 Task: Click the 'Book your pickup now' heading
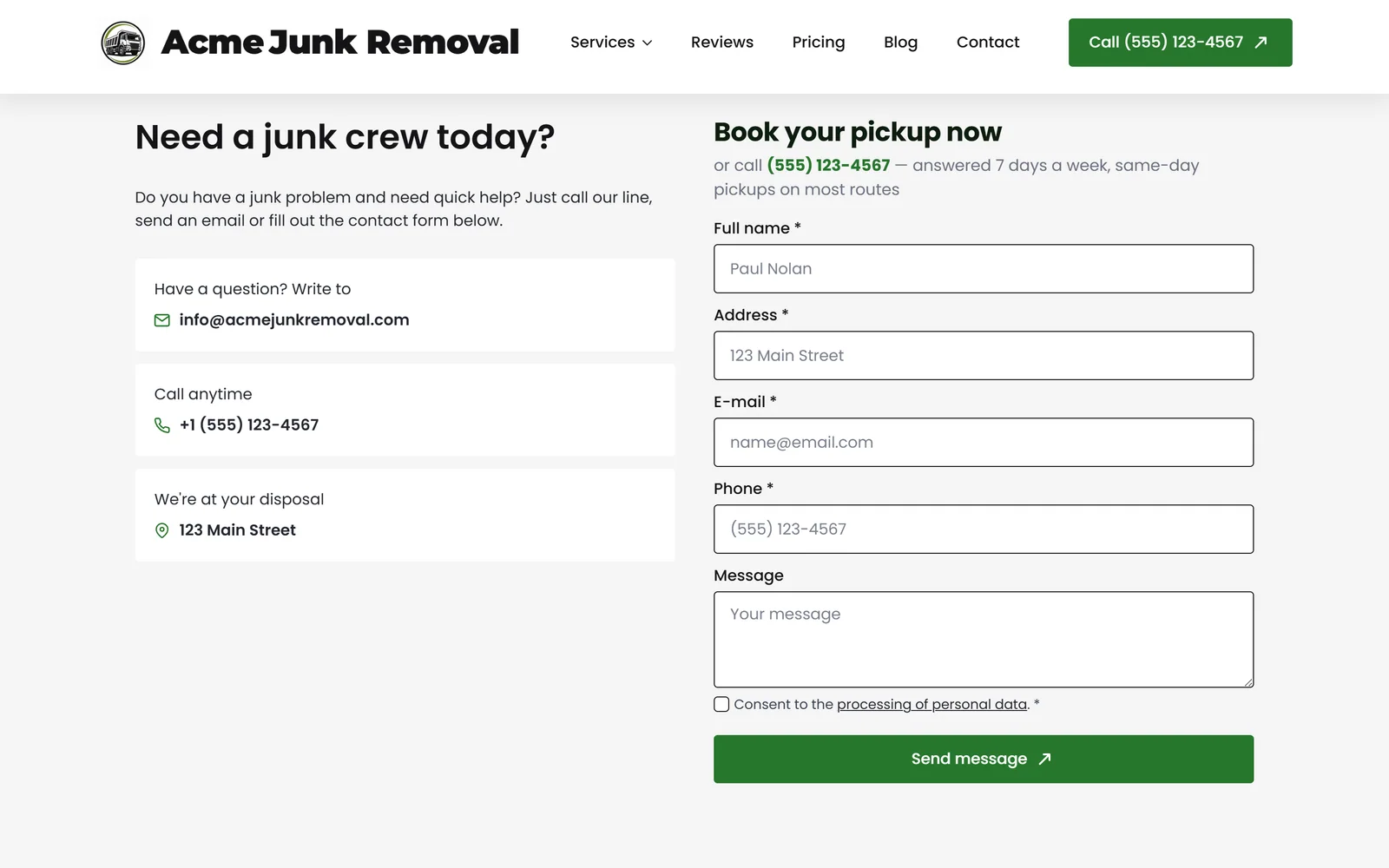858,132
